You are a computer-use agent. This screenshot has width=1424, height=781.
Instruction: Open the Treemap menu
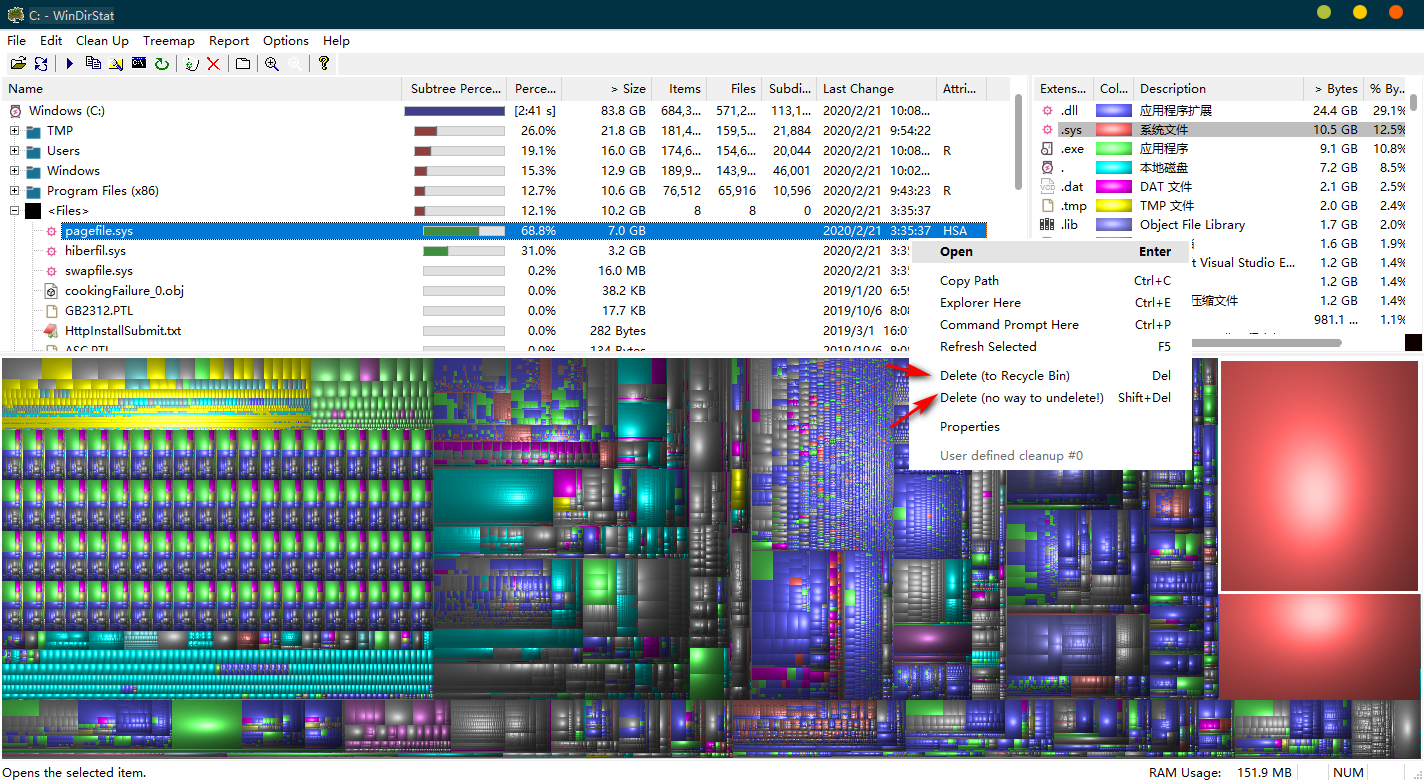[x=168, y=41]
